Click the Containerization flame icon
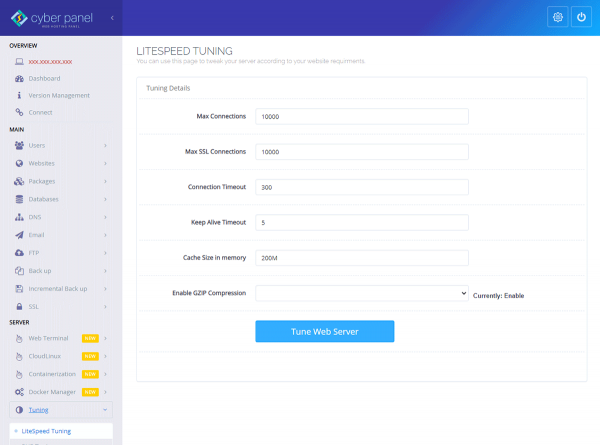 (x=19, y=374)
